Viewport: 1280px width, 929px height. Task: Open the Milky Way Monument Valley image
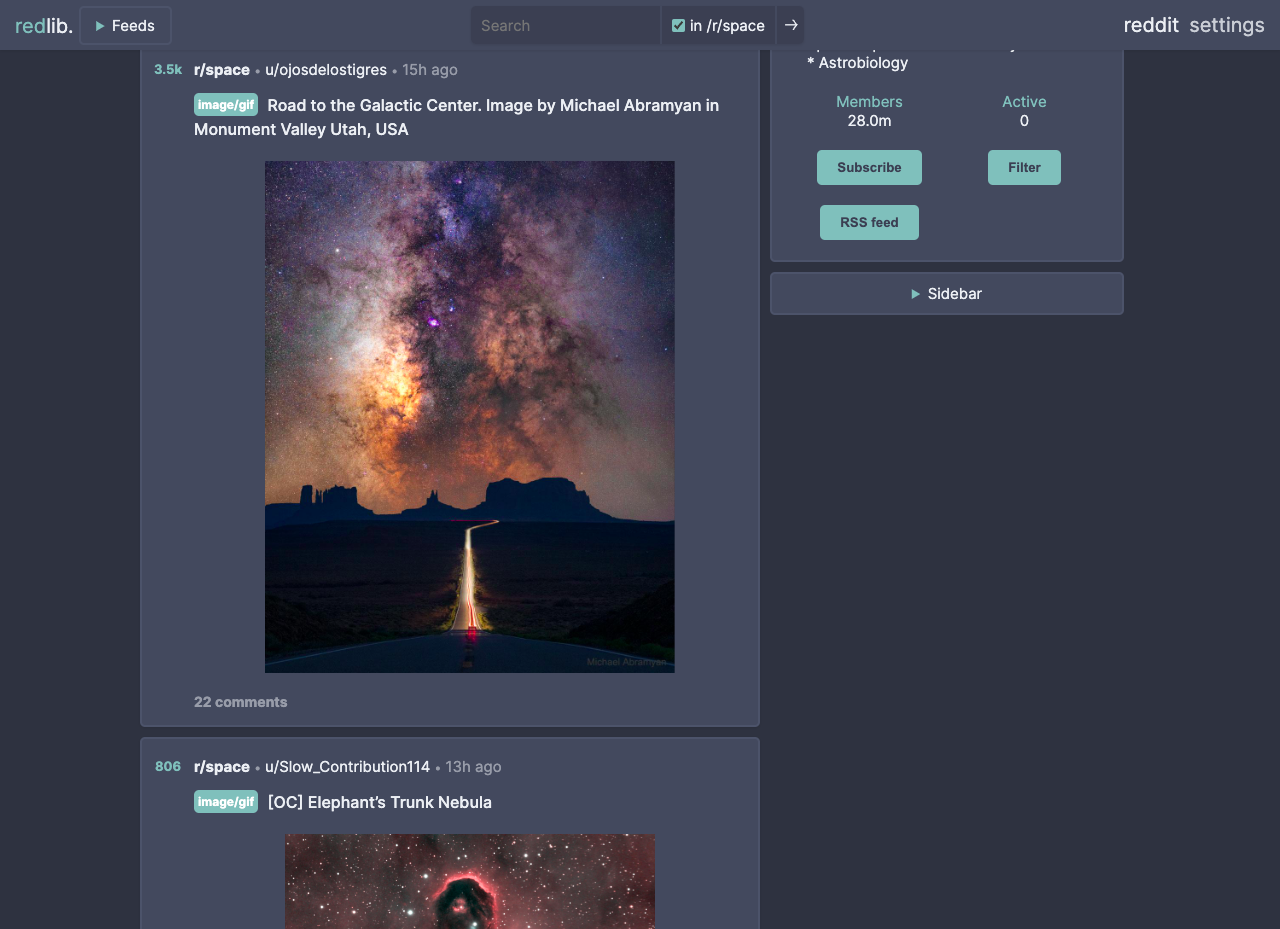tap(470, 417)
